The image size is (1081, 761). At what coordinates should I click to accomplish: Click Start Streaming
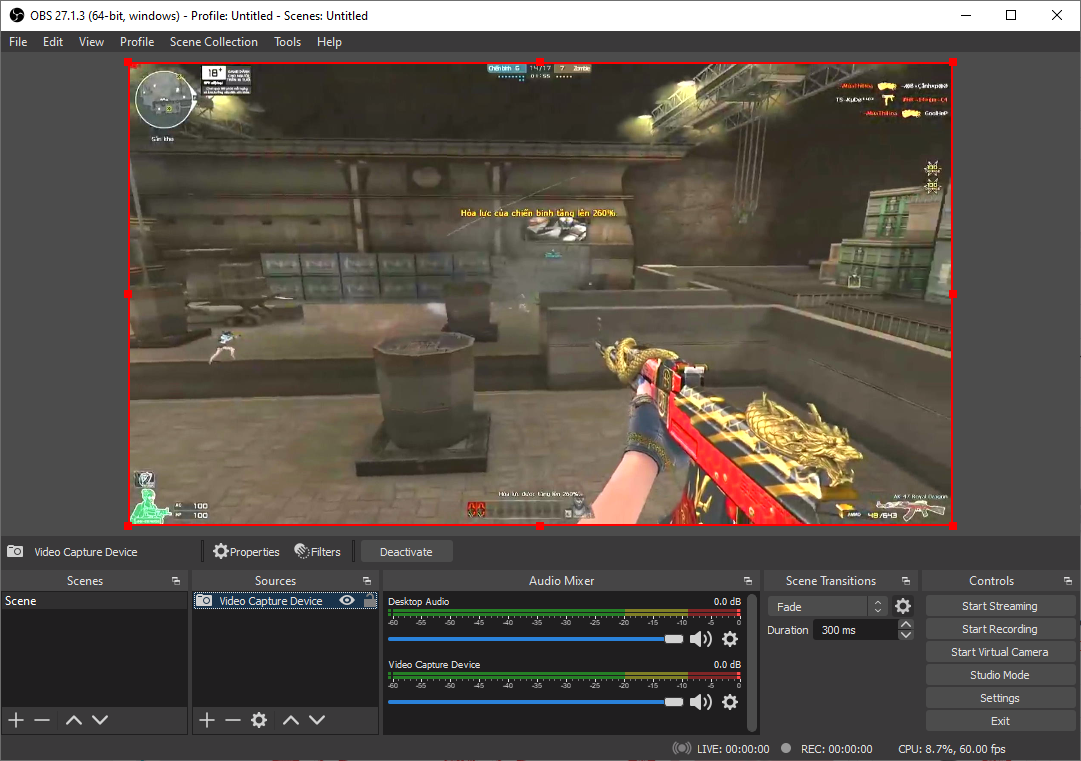pos(1000,606)
